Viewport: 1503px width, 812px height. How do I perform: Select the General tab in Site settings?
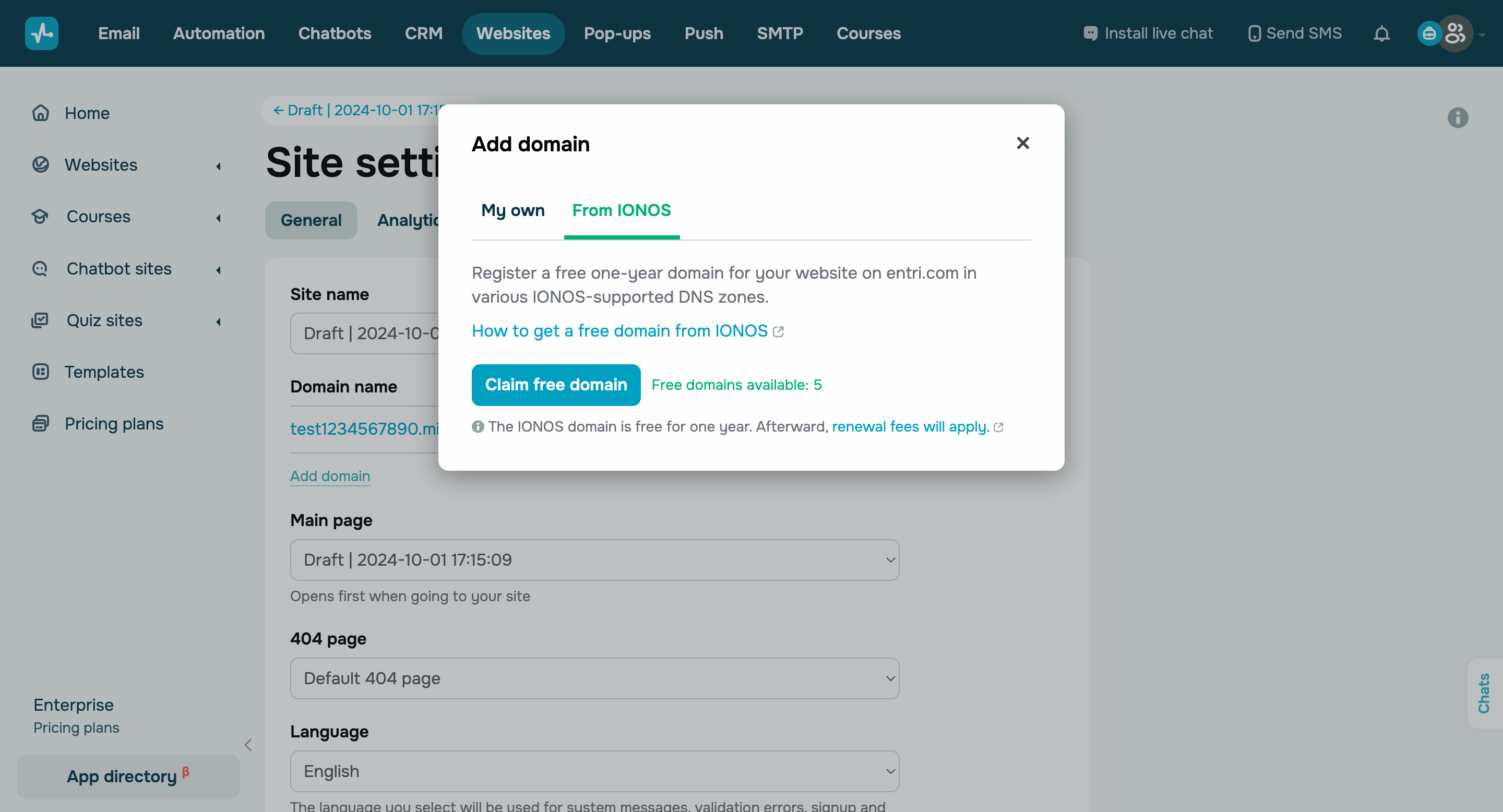pos(311,220)
